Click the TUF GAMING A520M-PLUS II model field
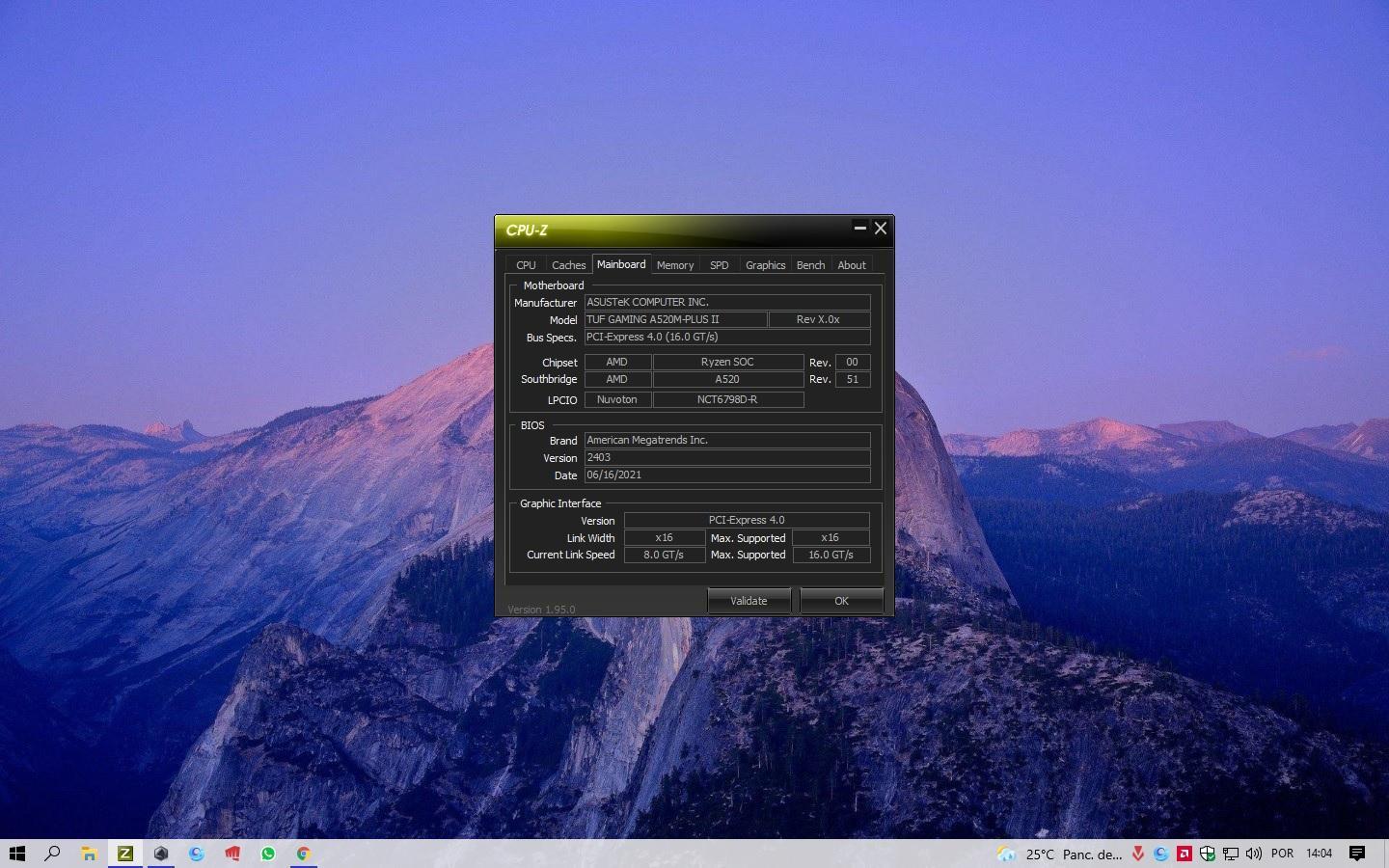Viewport: 1389px width, 868px height. [x=675, y=320]
